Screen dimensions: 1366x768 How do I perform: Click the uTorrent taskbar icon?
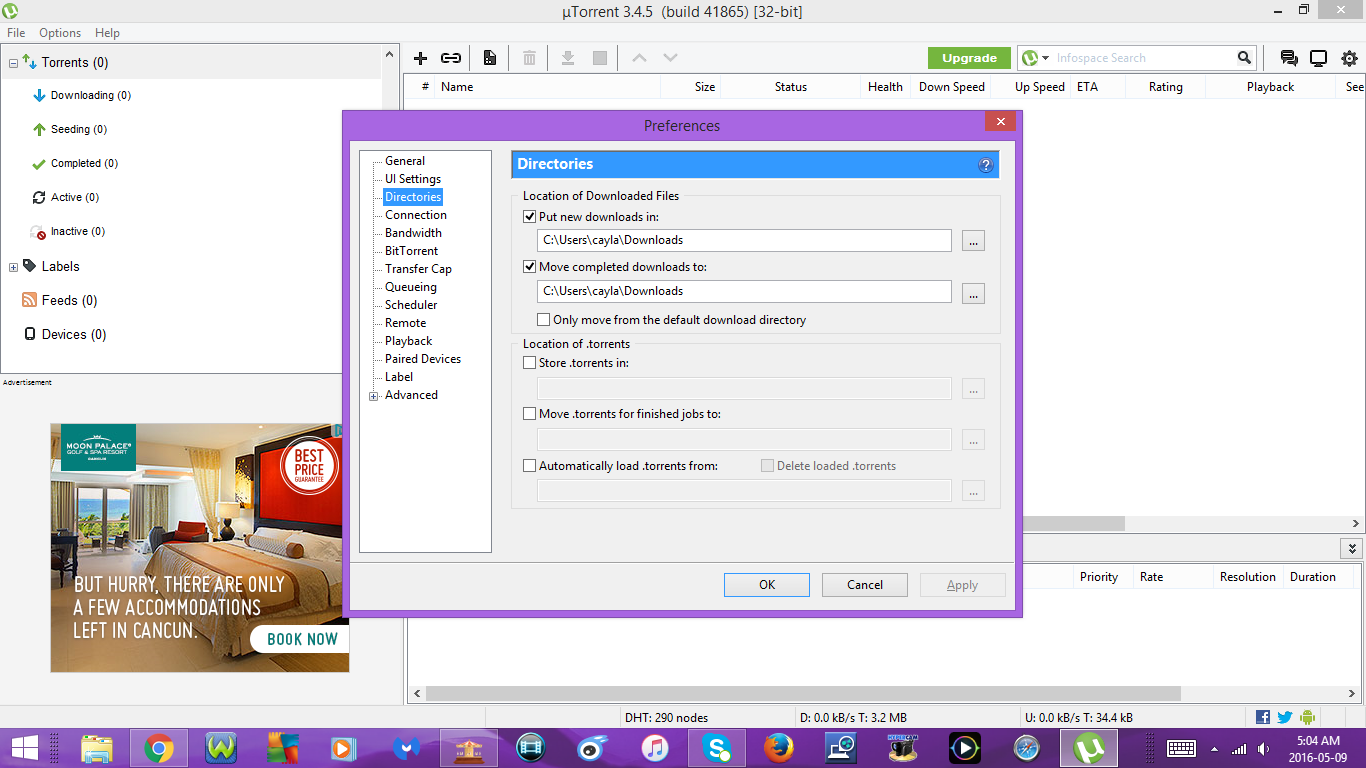1088,748
